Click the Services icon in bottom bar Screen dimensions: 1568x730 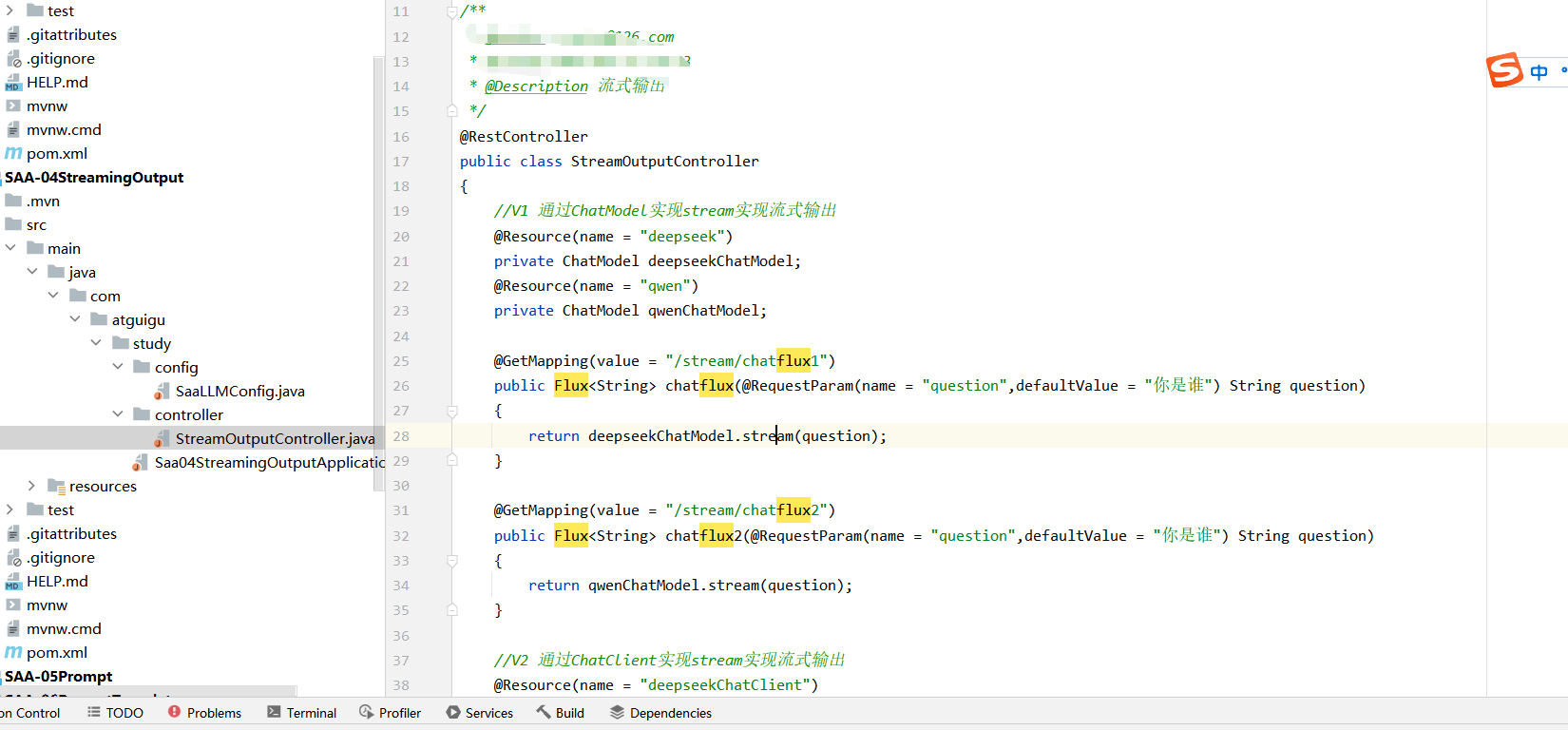(453, 712)
